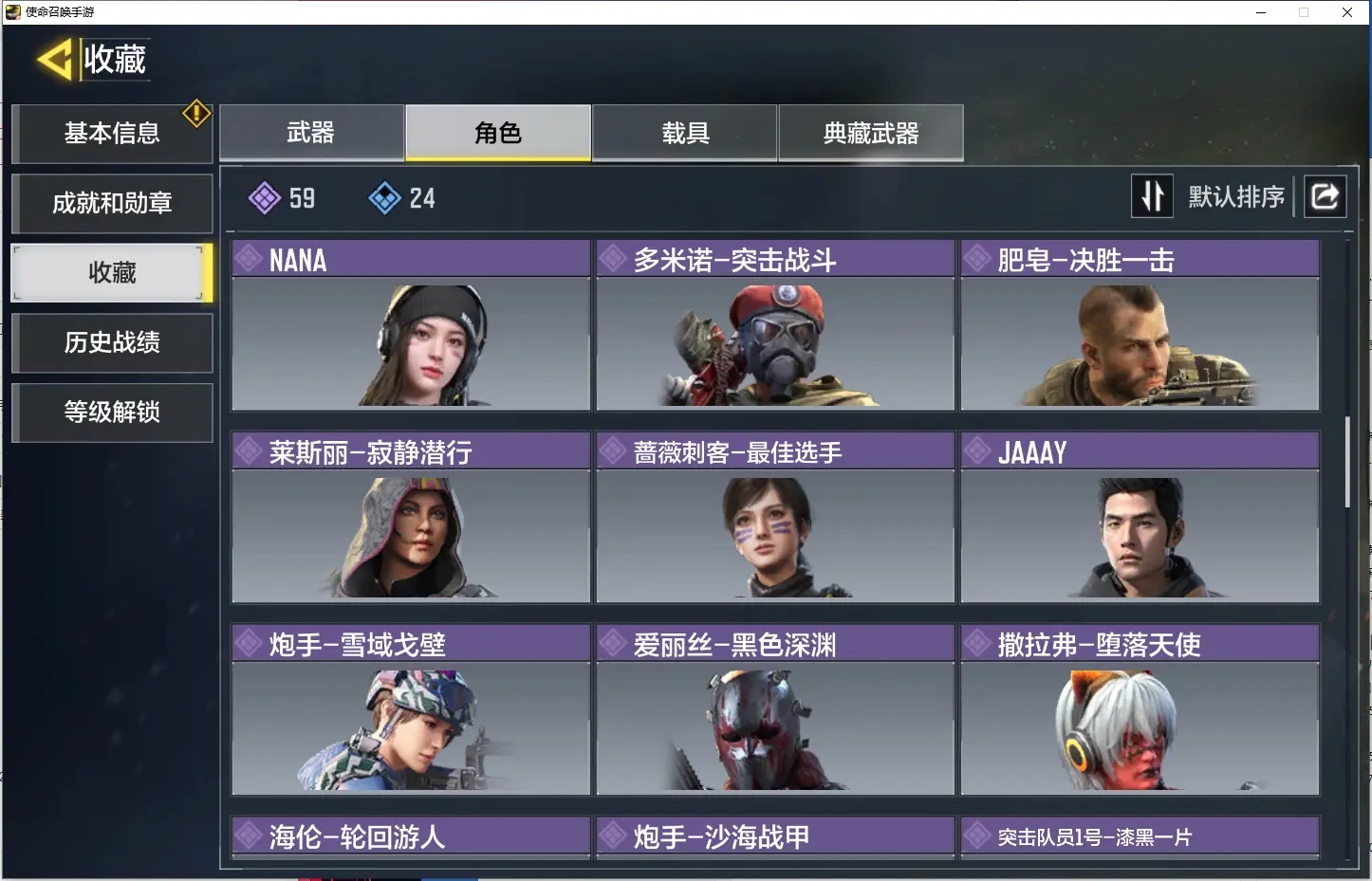Switch to the 武器 tab
The height and width of the screenshot is (881, 1372).
[x=311, y=133]
